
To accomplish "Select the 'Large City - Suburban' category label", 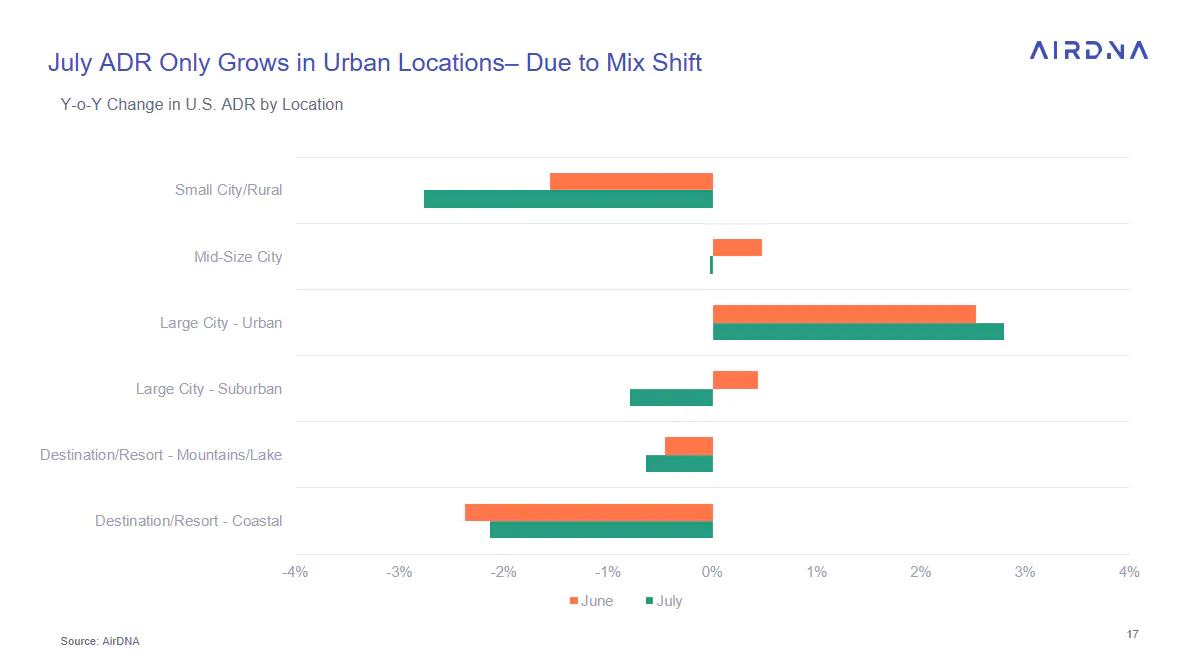I will 209,389.
